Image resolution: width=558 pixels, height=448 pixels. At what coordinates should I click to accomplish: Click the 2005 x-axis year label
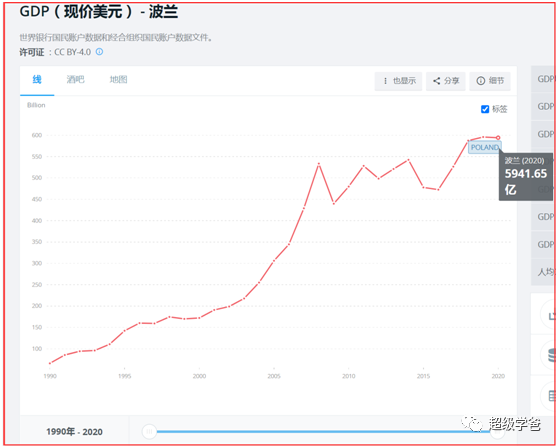274,376
